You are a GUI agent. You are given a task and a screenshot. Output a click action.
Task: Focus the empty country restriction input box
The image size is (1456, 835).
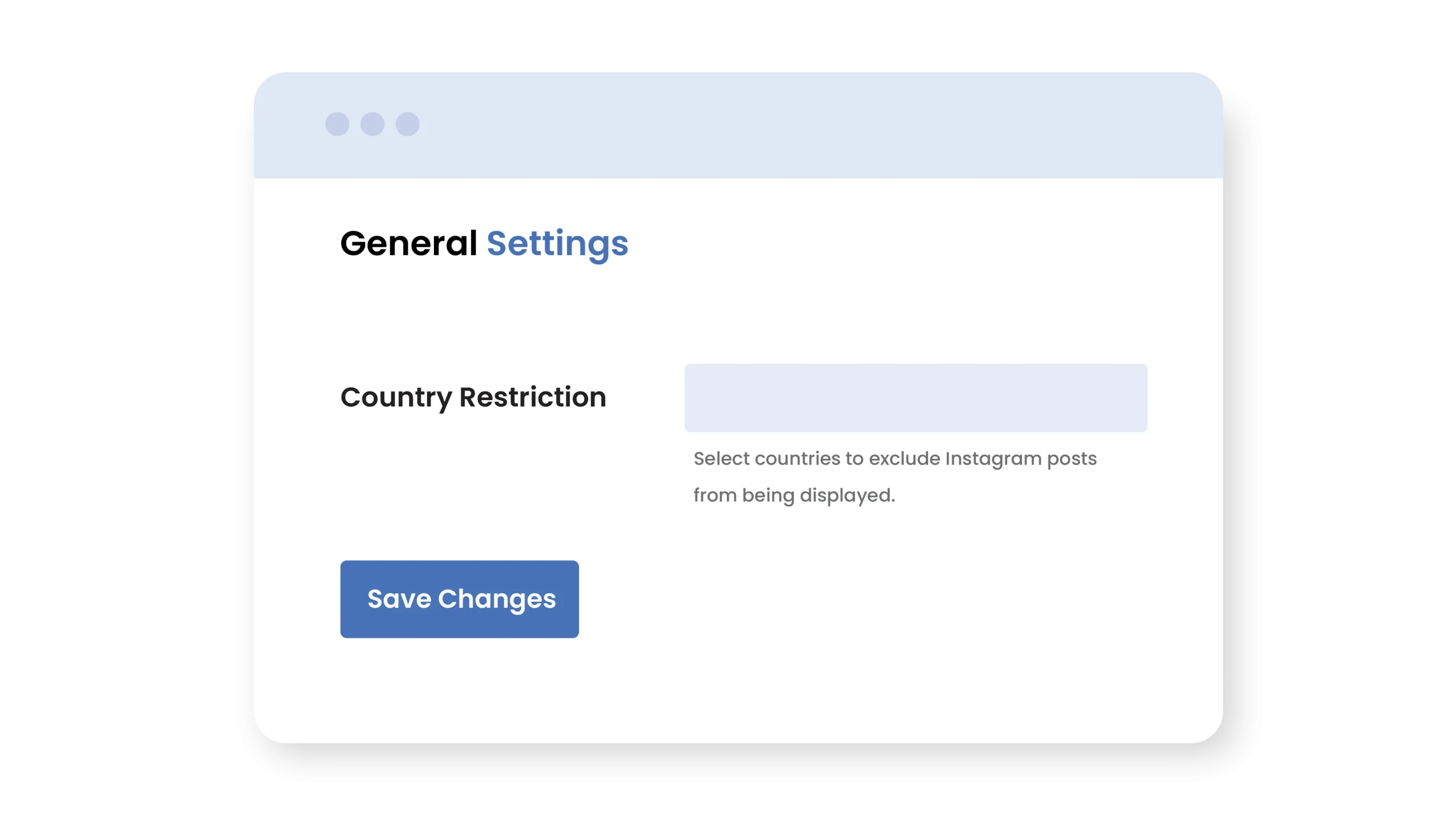[916, 397]
